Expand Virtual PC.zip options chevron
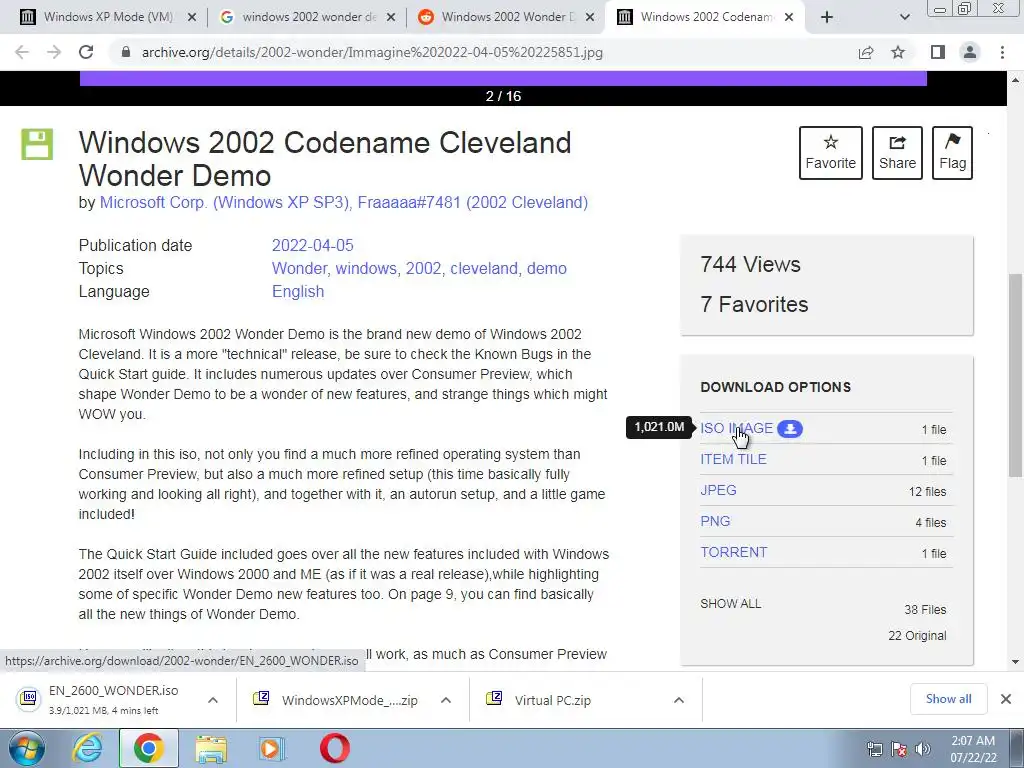 (679, 700)
